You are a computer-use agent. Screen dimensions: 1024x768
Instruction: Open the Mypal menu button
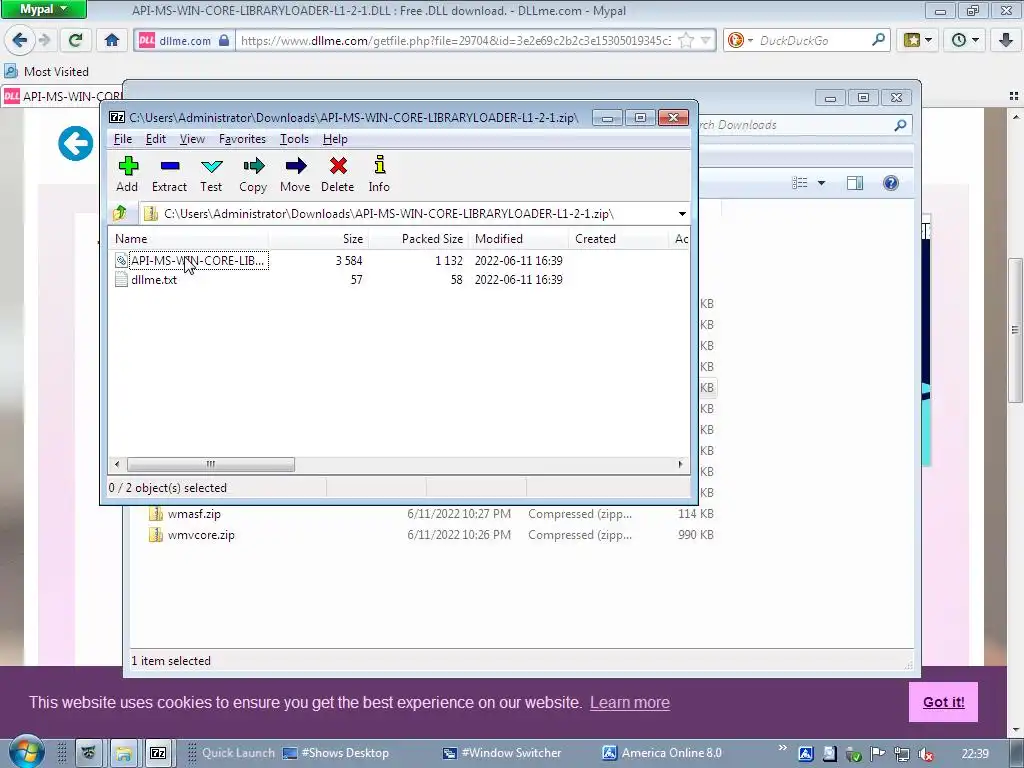click(x=43, y=9)
